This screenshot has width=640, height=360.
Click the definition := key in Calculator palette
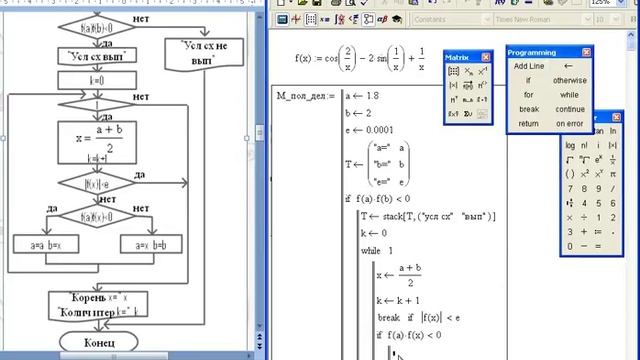(x=598, y=232)
